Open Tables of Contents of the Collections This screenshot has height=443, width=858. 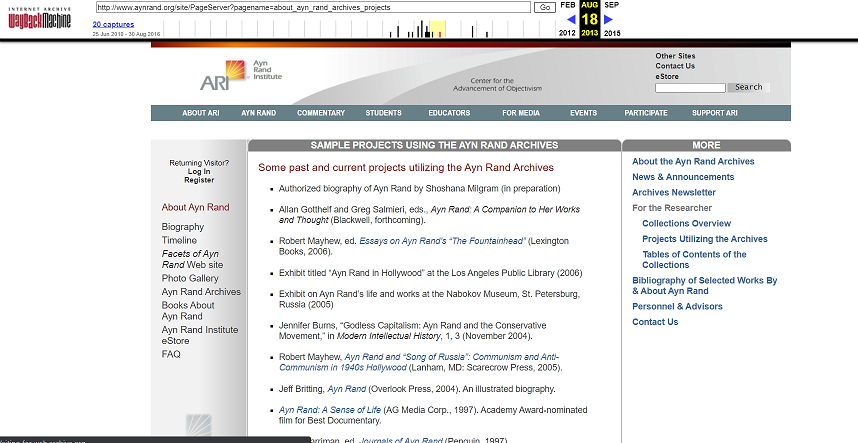[x=694, y=259]
